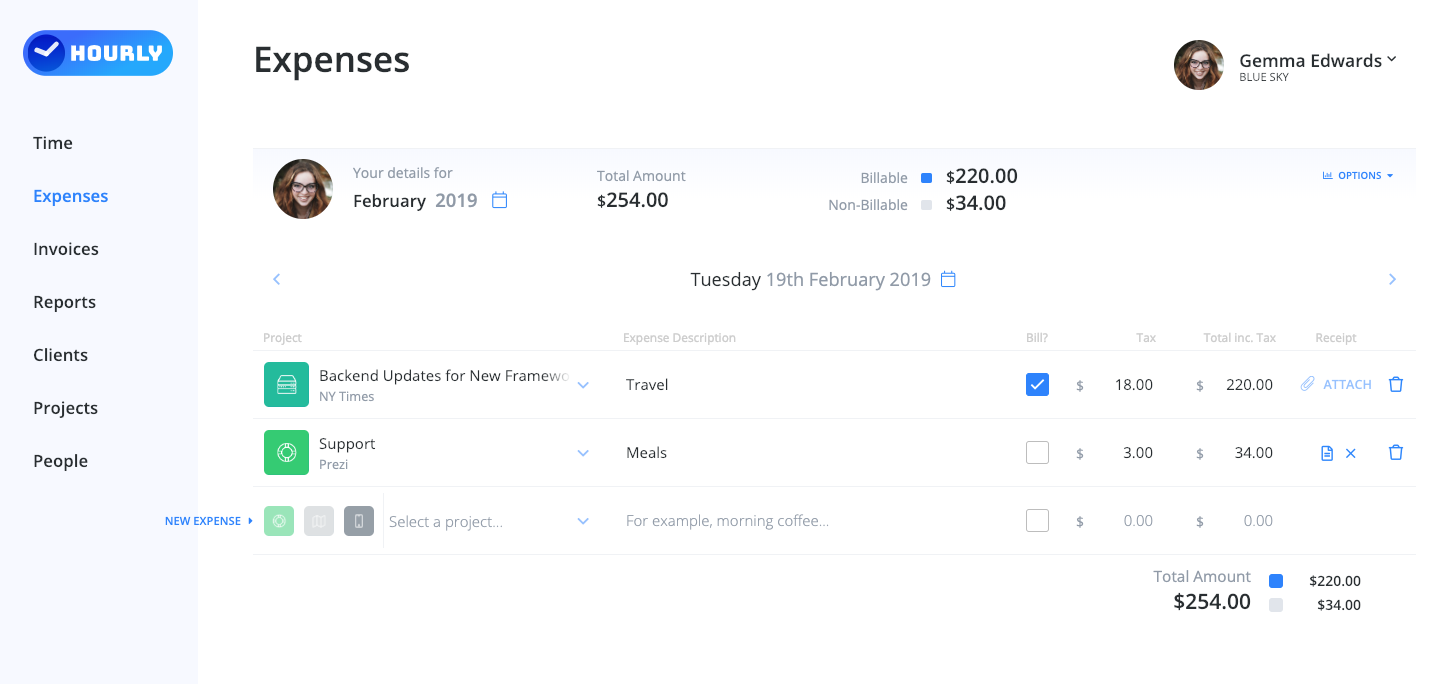The width and height of the screenshot is (1449, 684).
Task: Click the new expense tax field
Action: pos(1138,521)
